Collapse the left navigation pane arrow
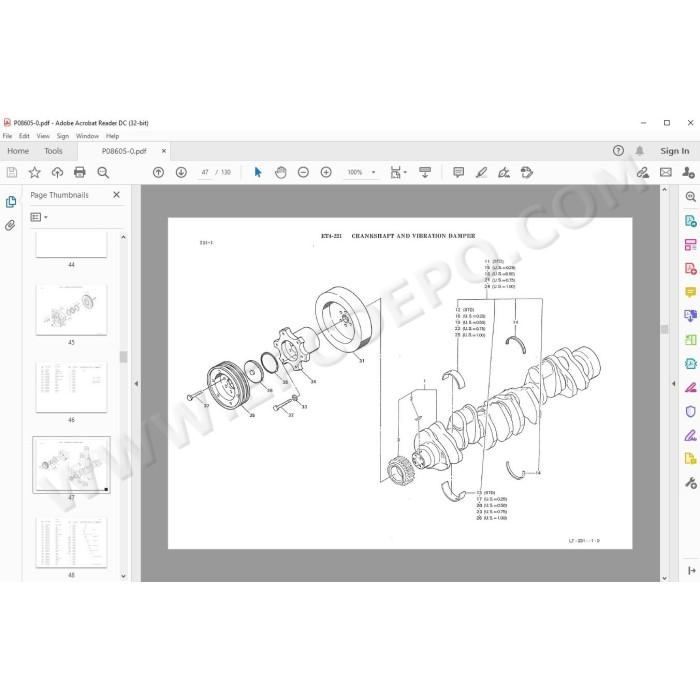This screenshot has height=700, width=700. click(136, 383)
